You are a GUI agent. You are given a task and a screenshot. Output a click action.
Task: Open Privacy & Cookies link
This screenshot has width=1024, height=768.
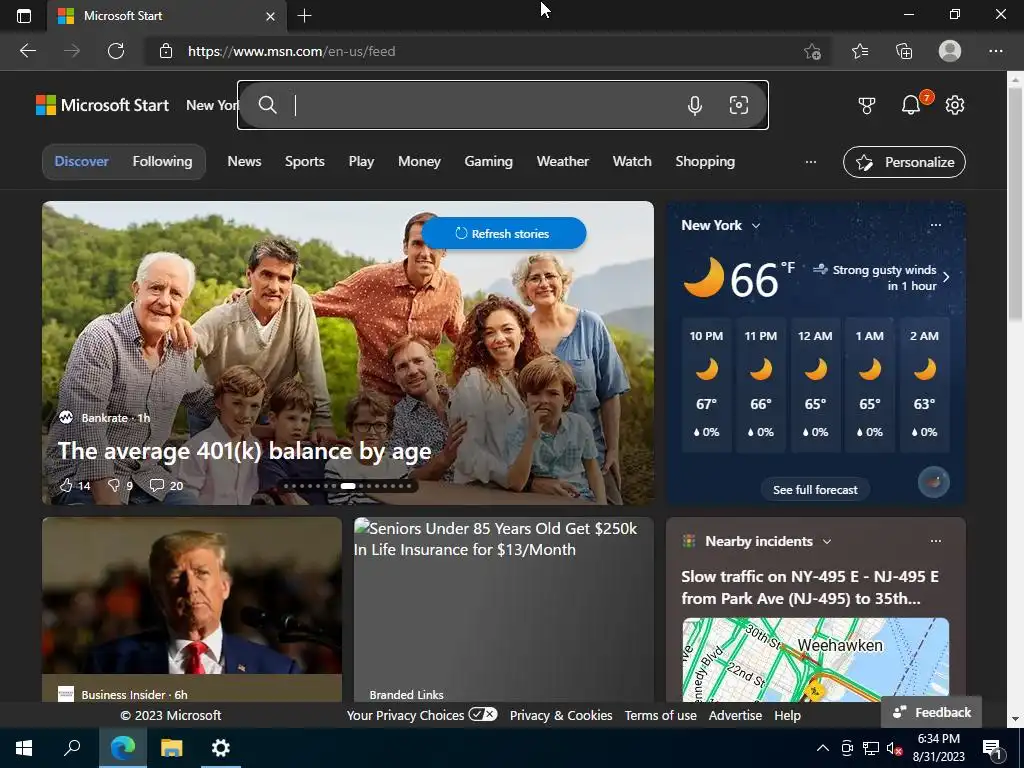coord(561,716)
